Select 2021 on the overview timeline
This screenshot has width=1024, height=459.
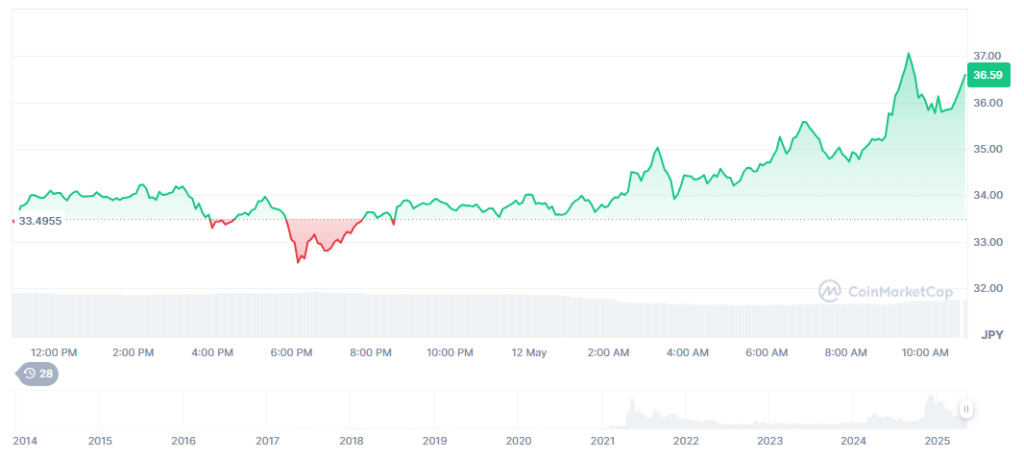tap(603, 441)
